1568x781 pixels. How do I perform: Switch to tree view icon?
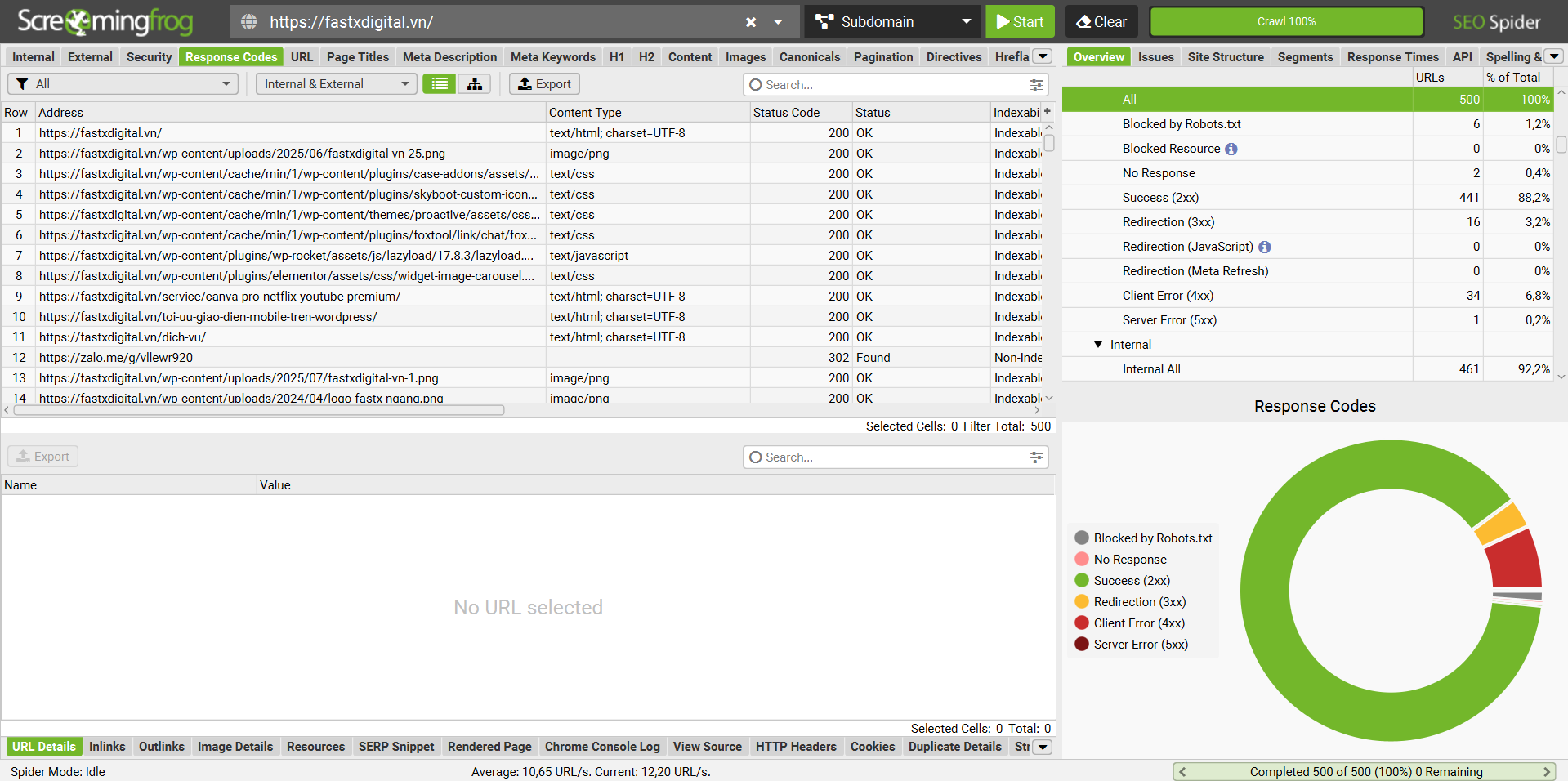tap(474, 84)
